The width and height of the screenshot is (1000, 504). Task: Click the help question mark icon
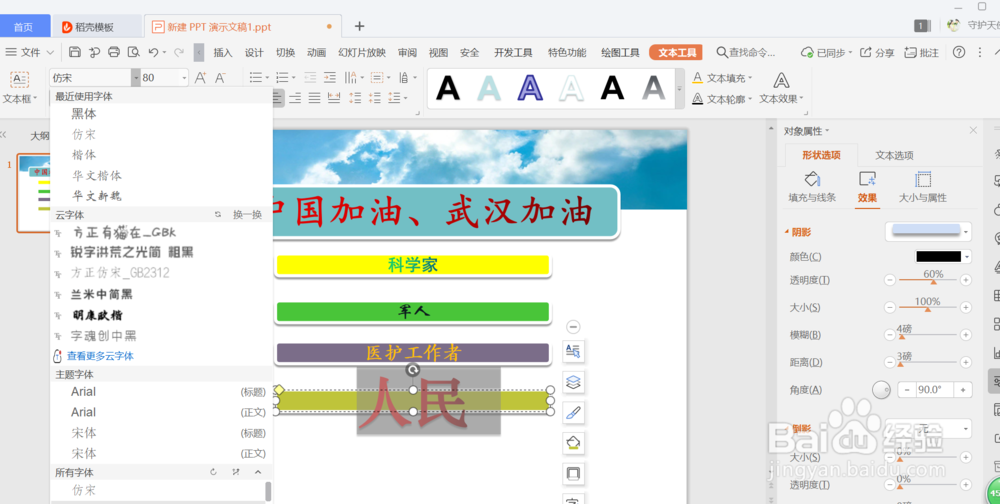coord(959,52)
